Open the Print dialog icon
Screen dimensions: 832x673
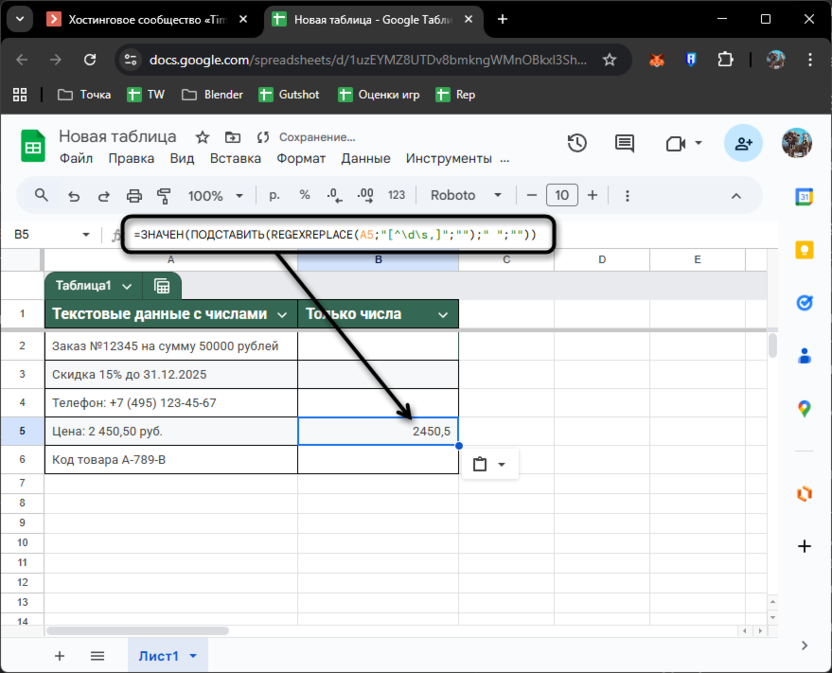[x=134, y=196]
